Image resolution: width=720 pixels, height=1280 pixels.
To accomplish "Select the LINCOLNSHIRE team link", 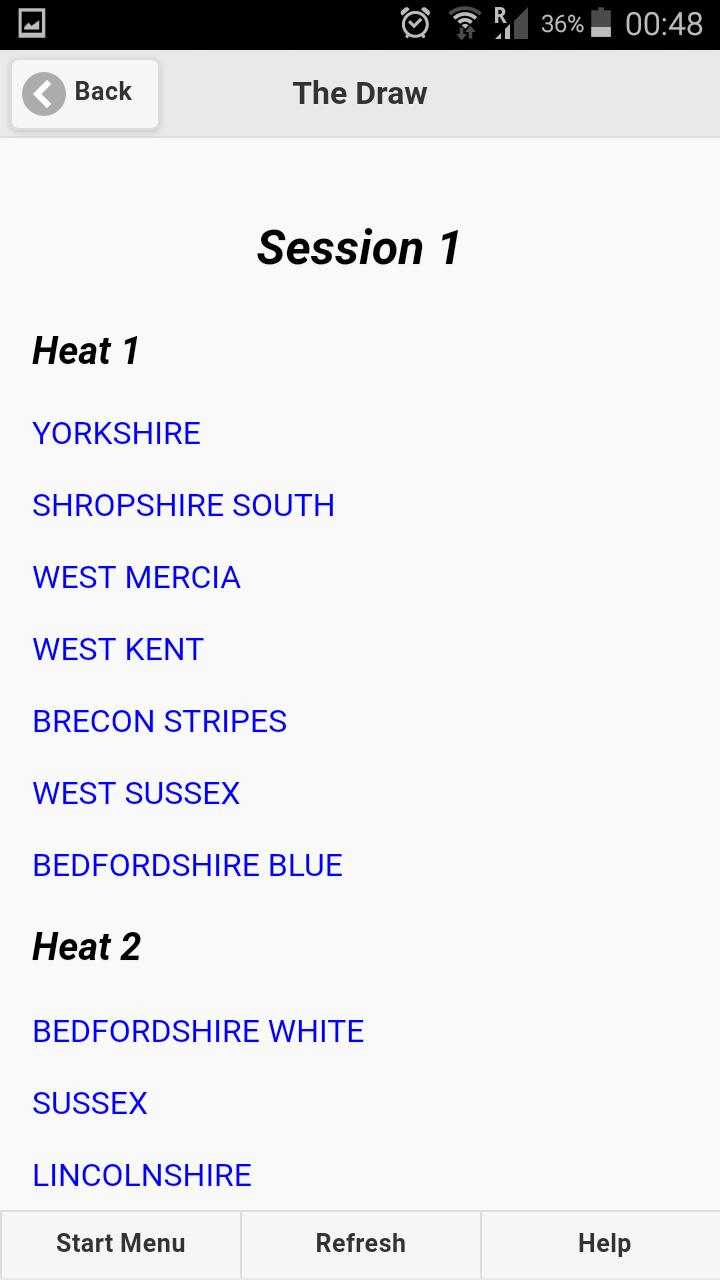I will 142,1175.
